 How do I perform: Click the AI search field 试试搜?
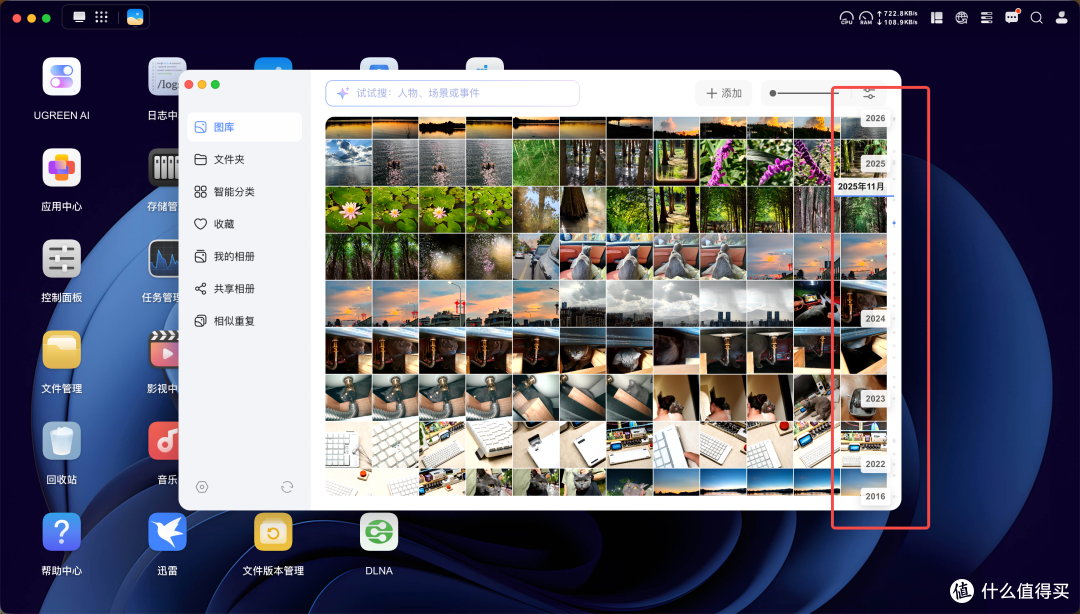(452, 93)
